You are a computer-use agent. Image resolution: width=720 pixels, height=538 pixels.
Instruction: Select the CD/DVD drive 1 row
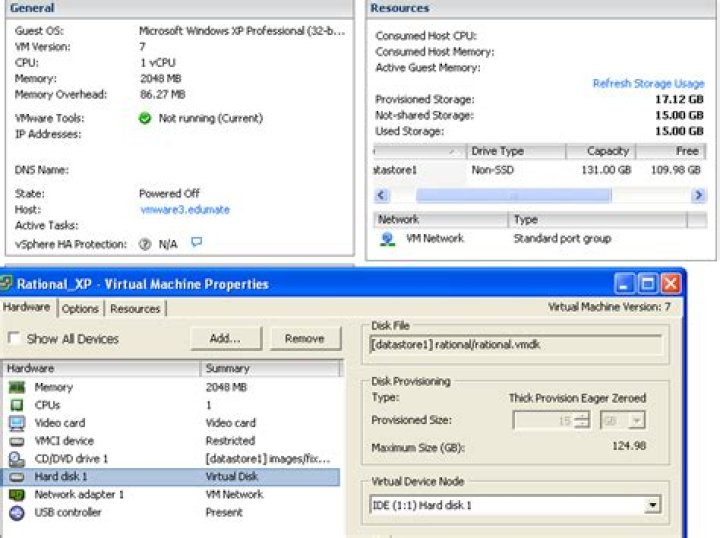[x=172, y=459]
